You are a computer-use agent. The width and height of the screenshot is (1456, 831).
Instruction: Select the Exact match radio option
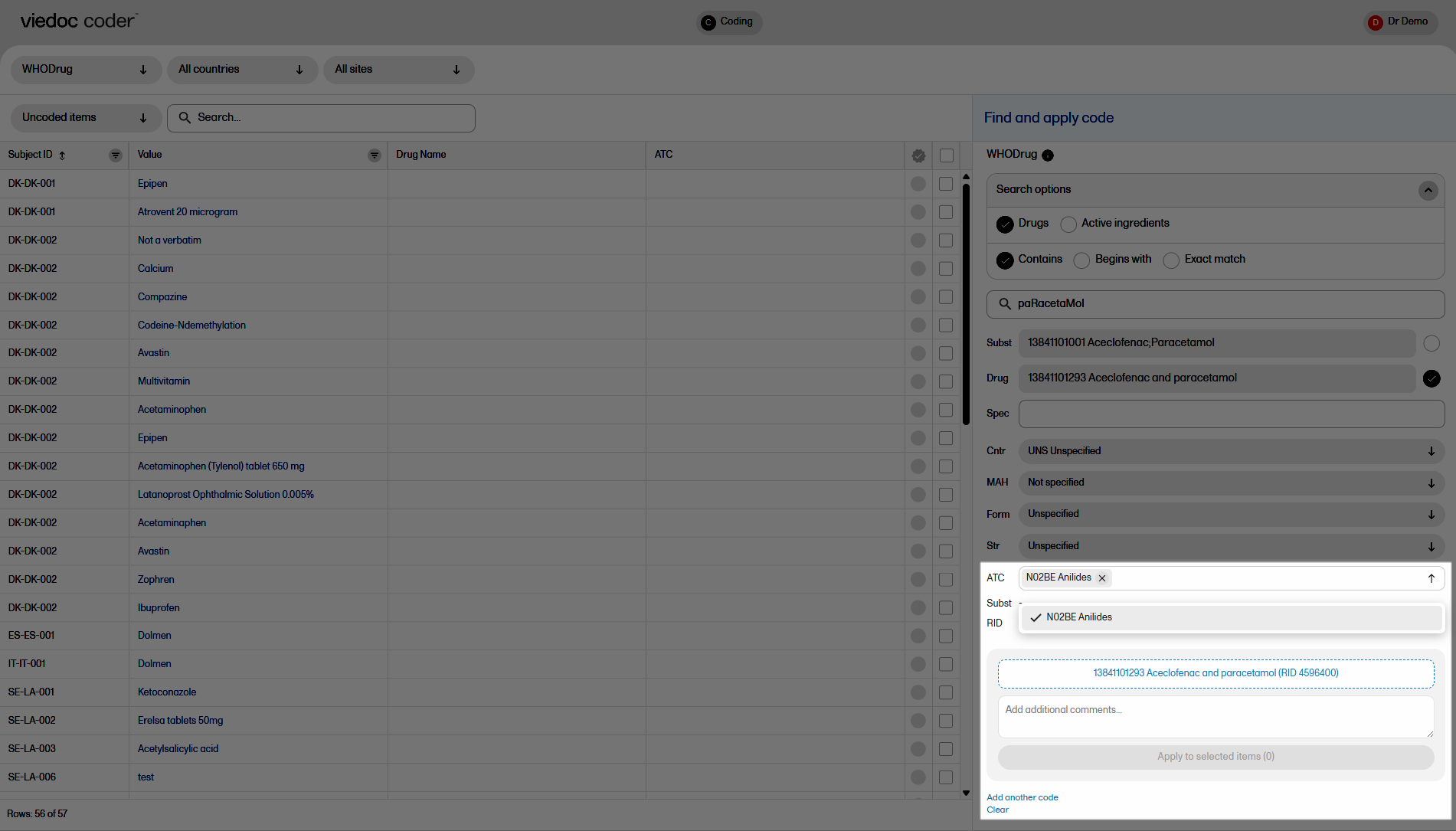click(x=1170, y=260)
